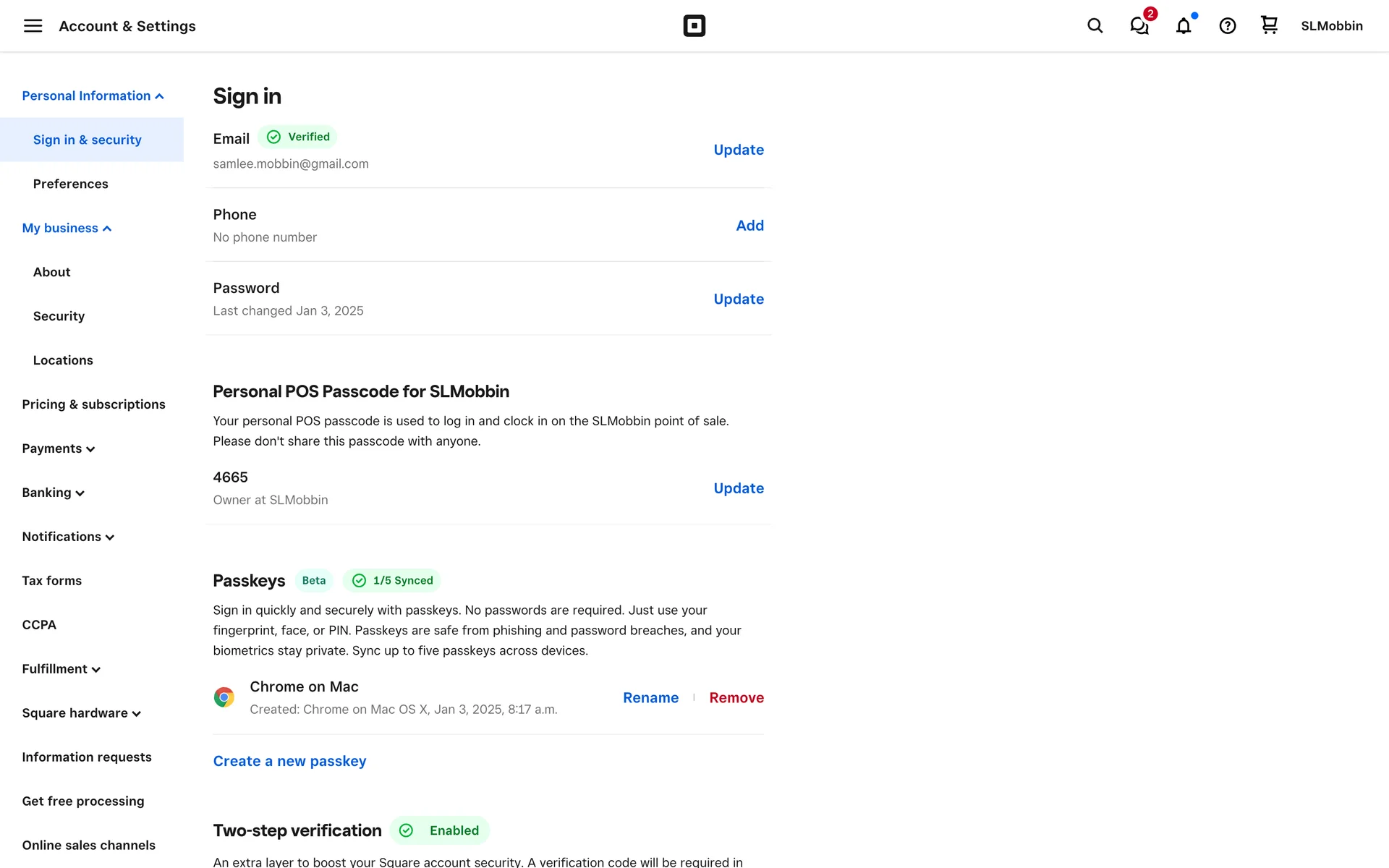Collapse the Personal Information section
This screenshot has width=1389, height=868.
tap(93, 96)
